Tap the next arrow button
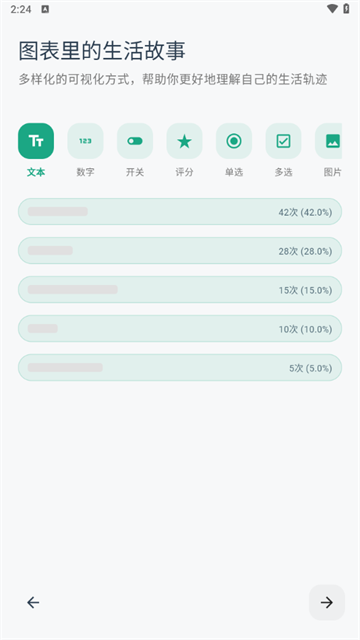The width and height of the screenshot is (360, 640). coord(327,602)
